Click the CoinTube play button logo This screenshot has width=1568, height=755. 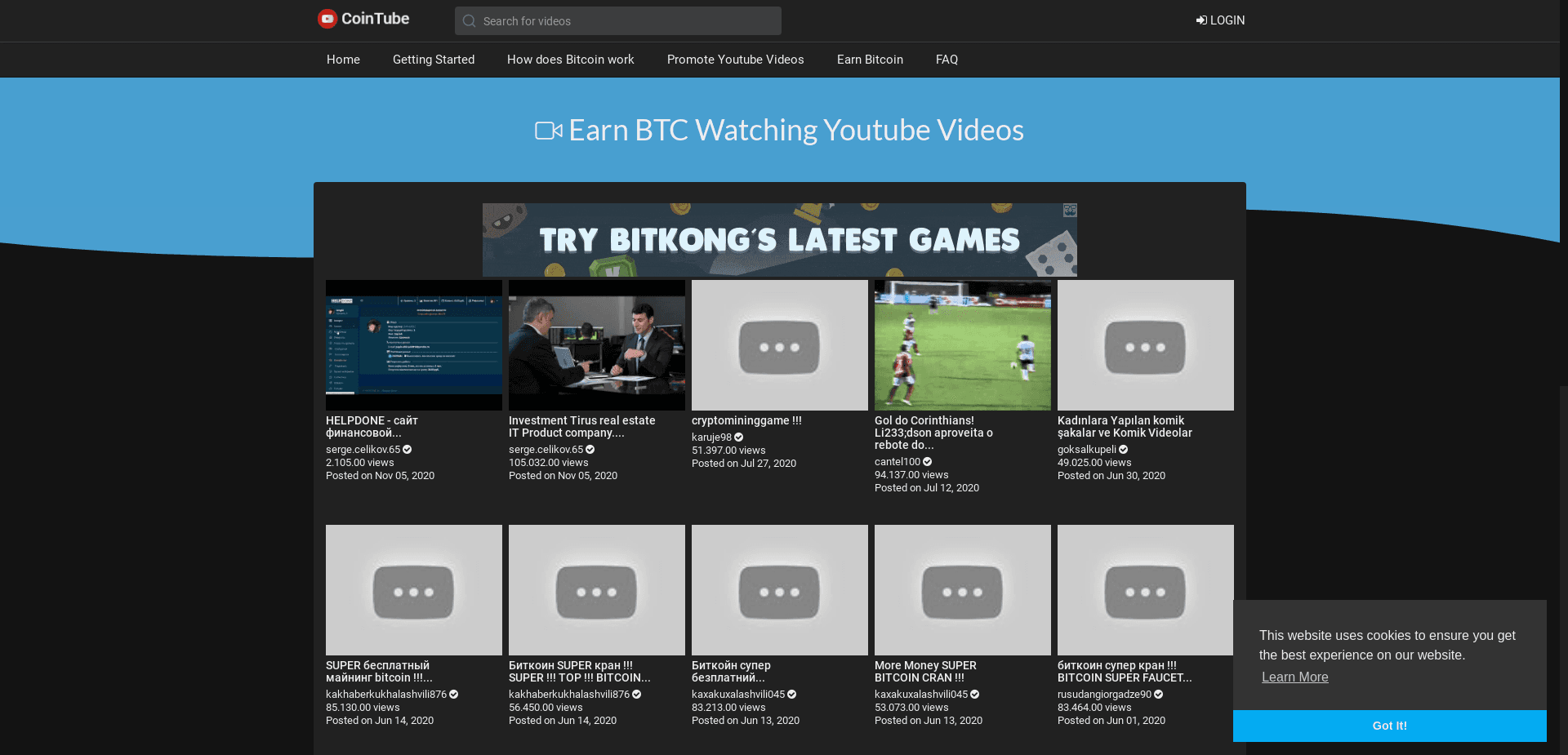[x=327, y=18]
